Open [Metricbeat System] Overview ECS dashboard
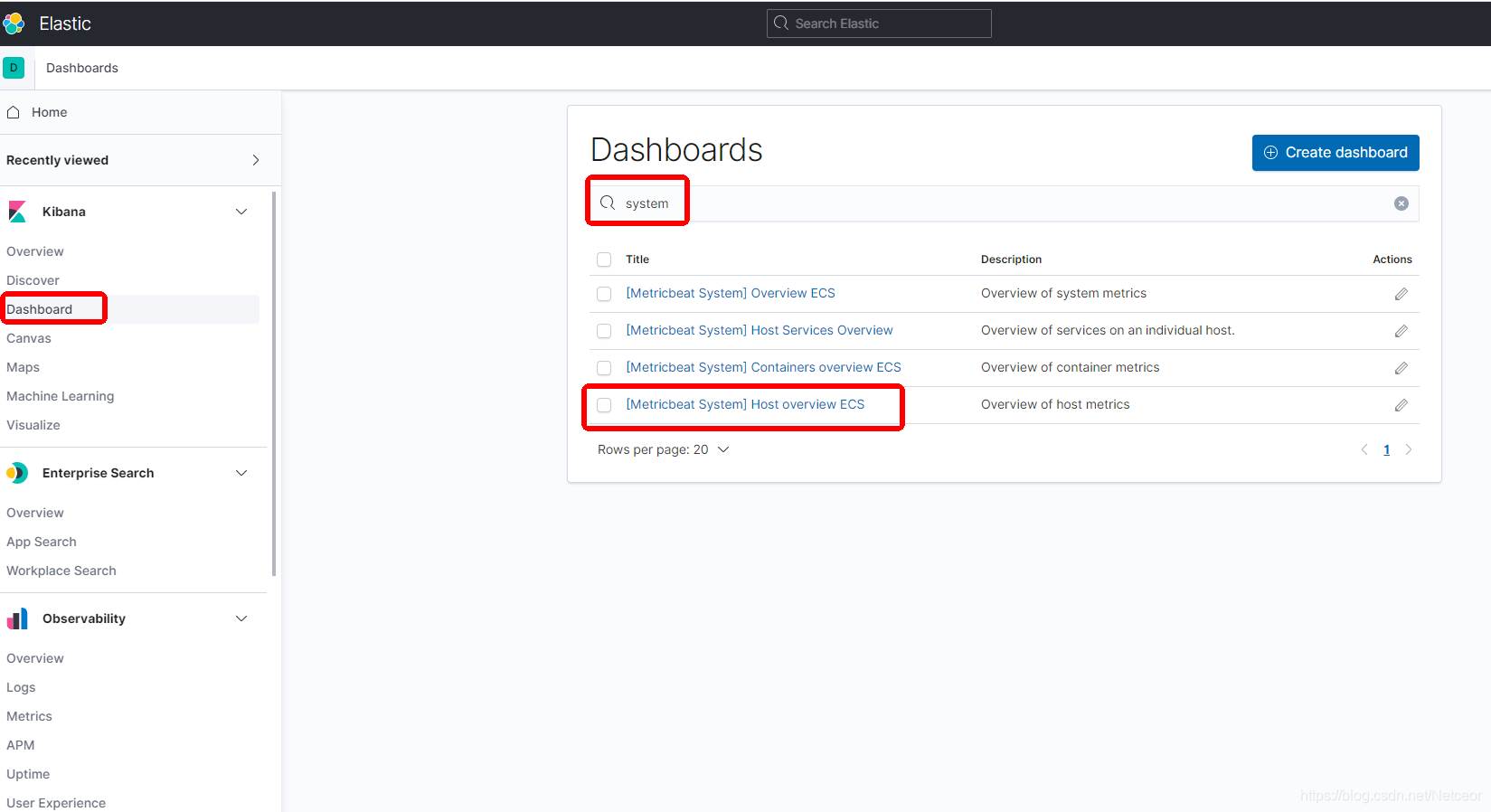The width and height of the screenshot is (1491, 812). click(731, 293)
